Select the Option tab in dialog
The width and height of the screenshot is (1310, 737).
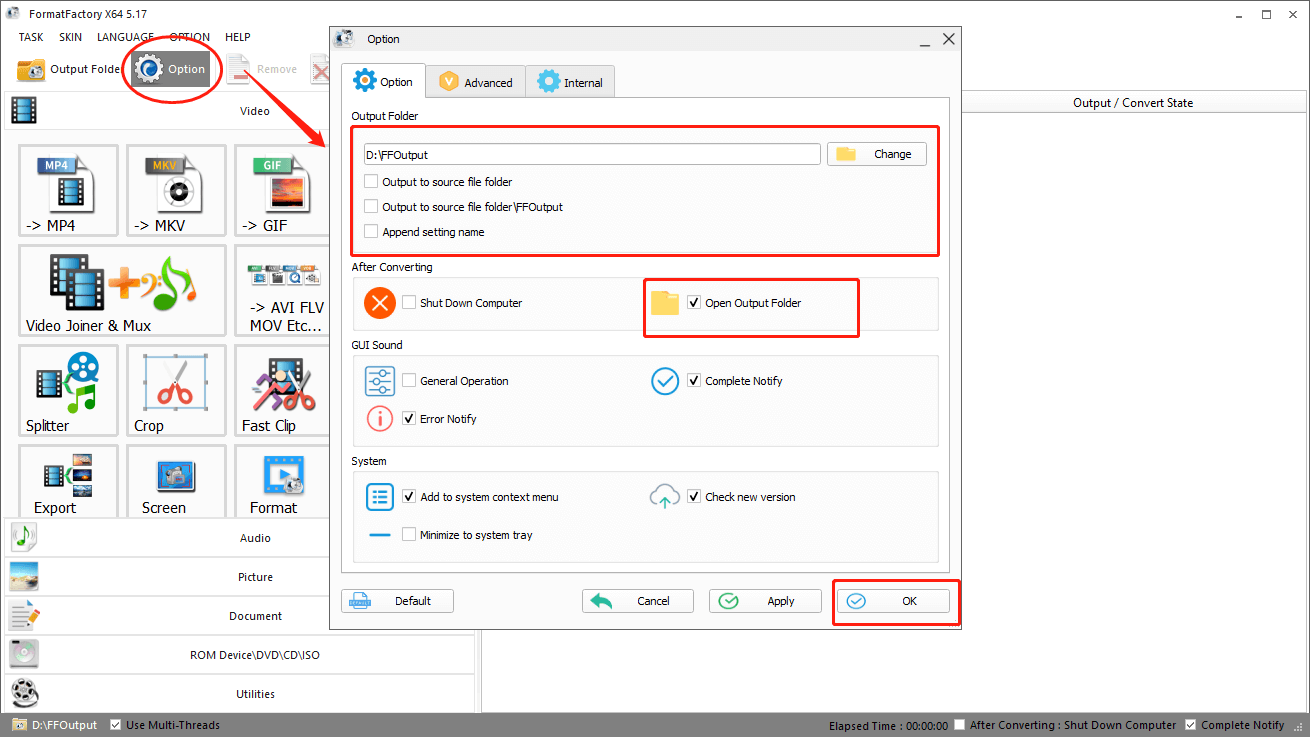point(383,82)
